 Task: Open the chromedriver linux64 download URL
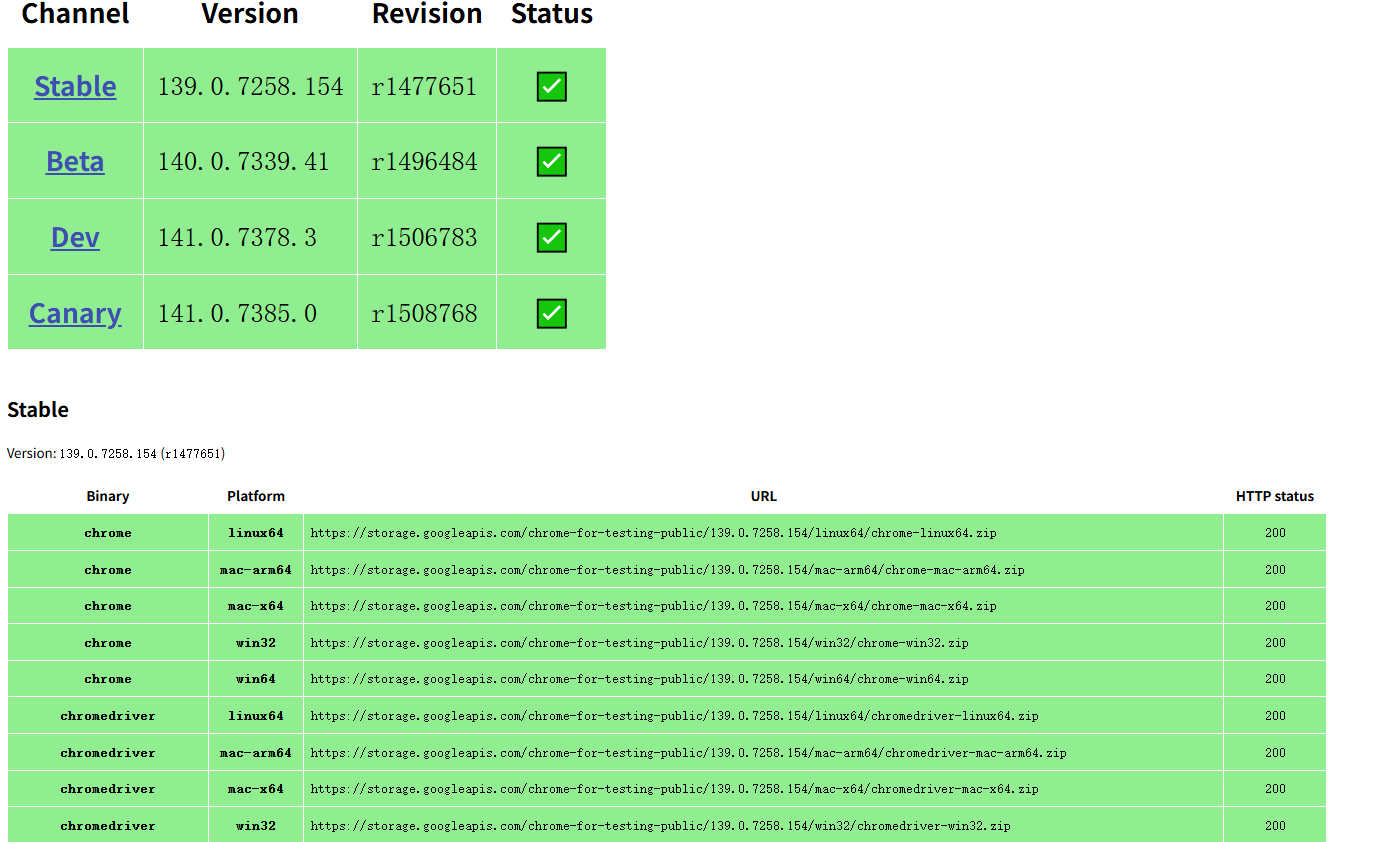674,715
